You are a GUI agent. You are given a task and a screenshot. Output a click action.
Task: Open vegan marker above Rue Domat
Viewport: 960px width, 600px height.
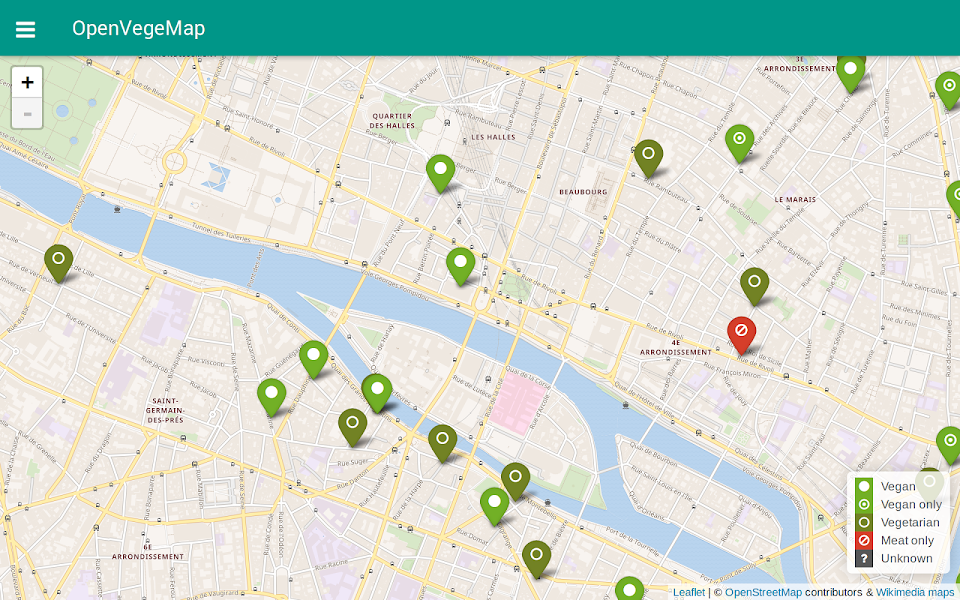coord(494,503)
